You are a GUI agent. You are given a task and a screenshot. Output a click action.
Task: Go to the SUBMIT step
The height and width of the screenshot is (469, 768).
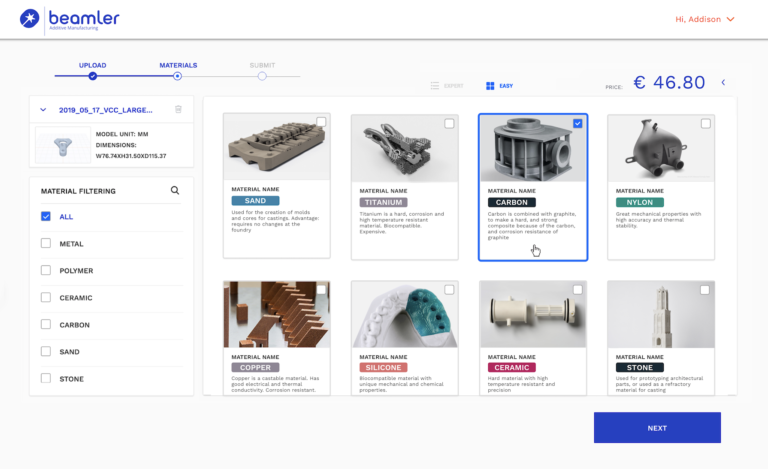point(262,65)
